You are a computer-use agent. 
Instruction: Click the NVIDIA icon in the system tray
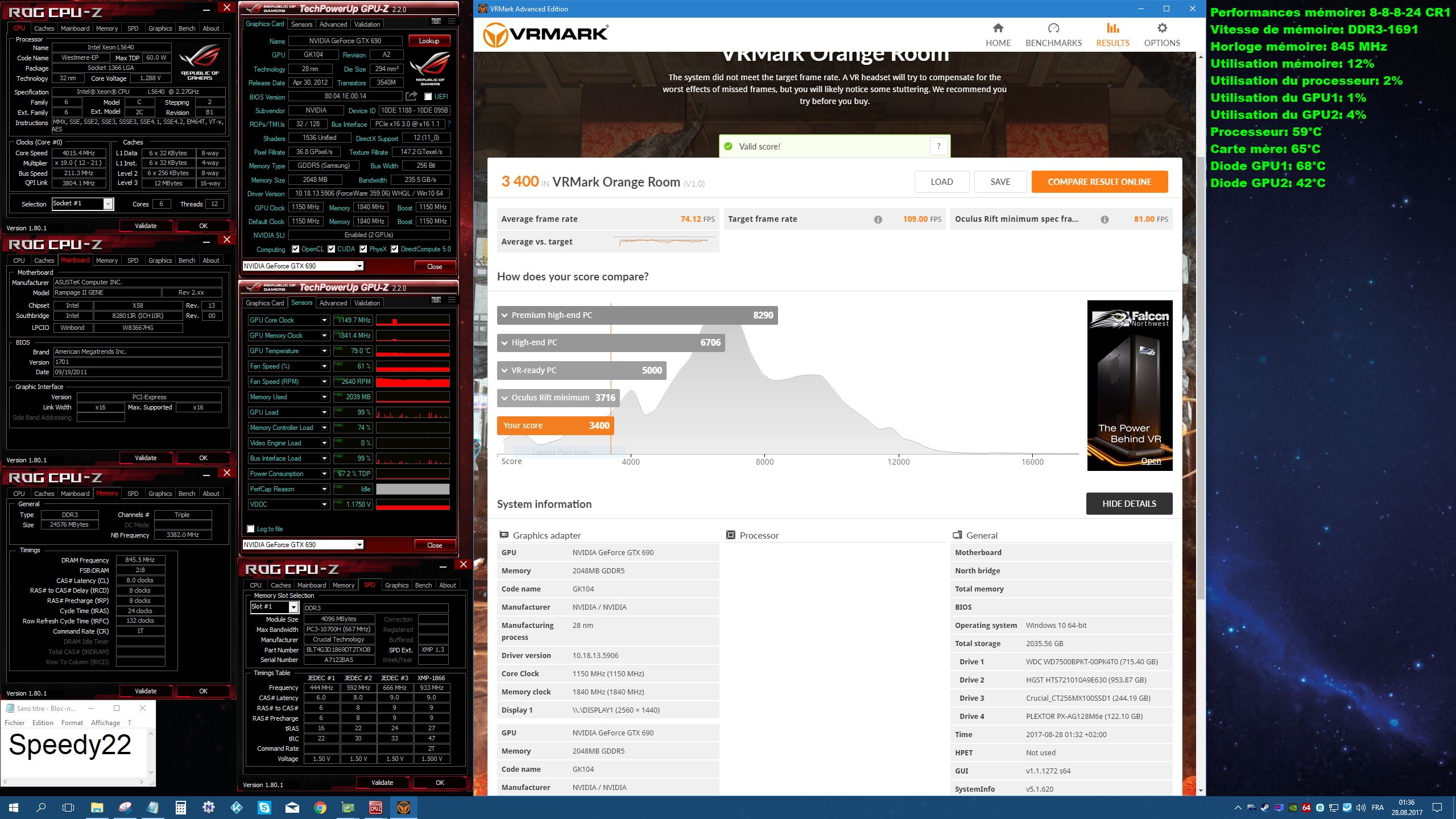tap(1293, 808)
